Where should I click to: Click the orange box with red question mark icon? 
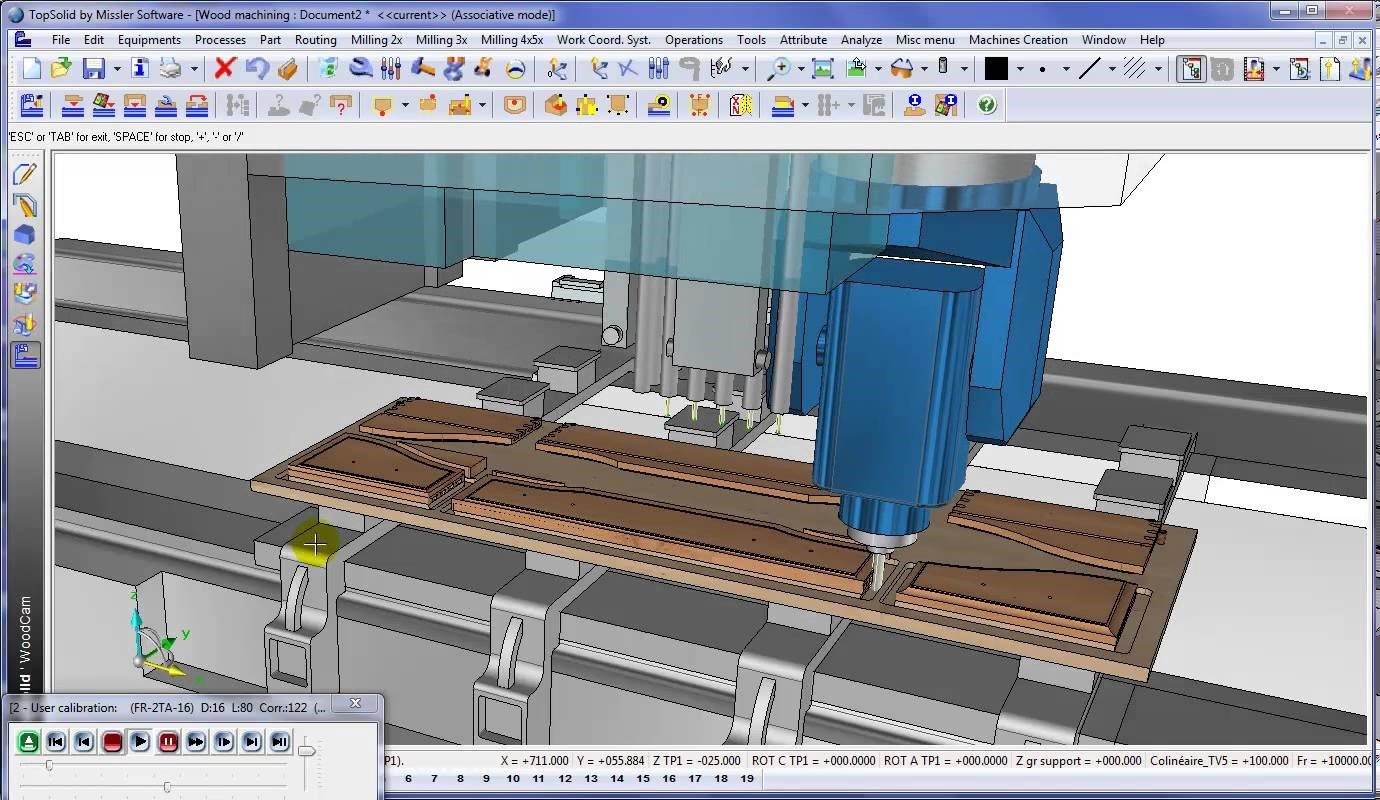click(x=341, y=104)
